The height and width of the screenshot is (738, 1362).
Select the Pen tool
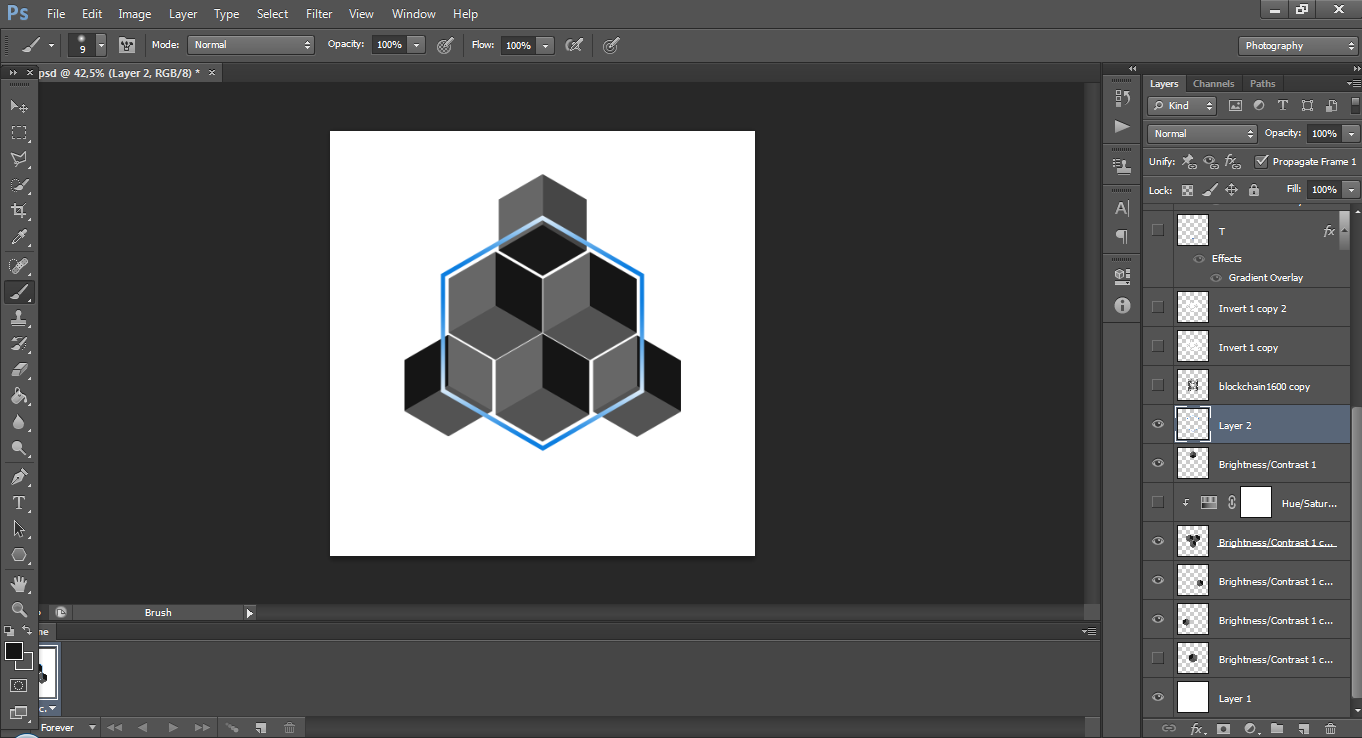point(18,477)
